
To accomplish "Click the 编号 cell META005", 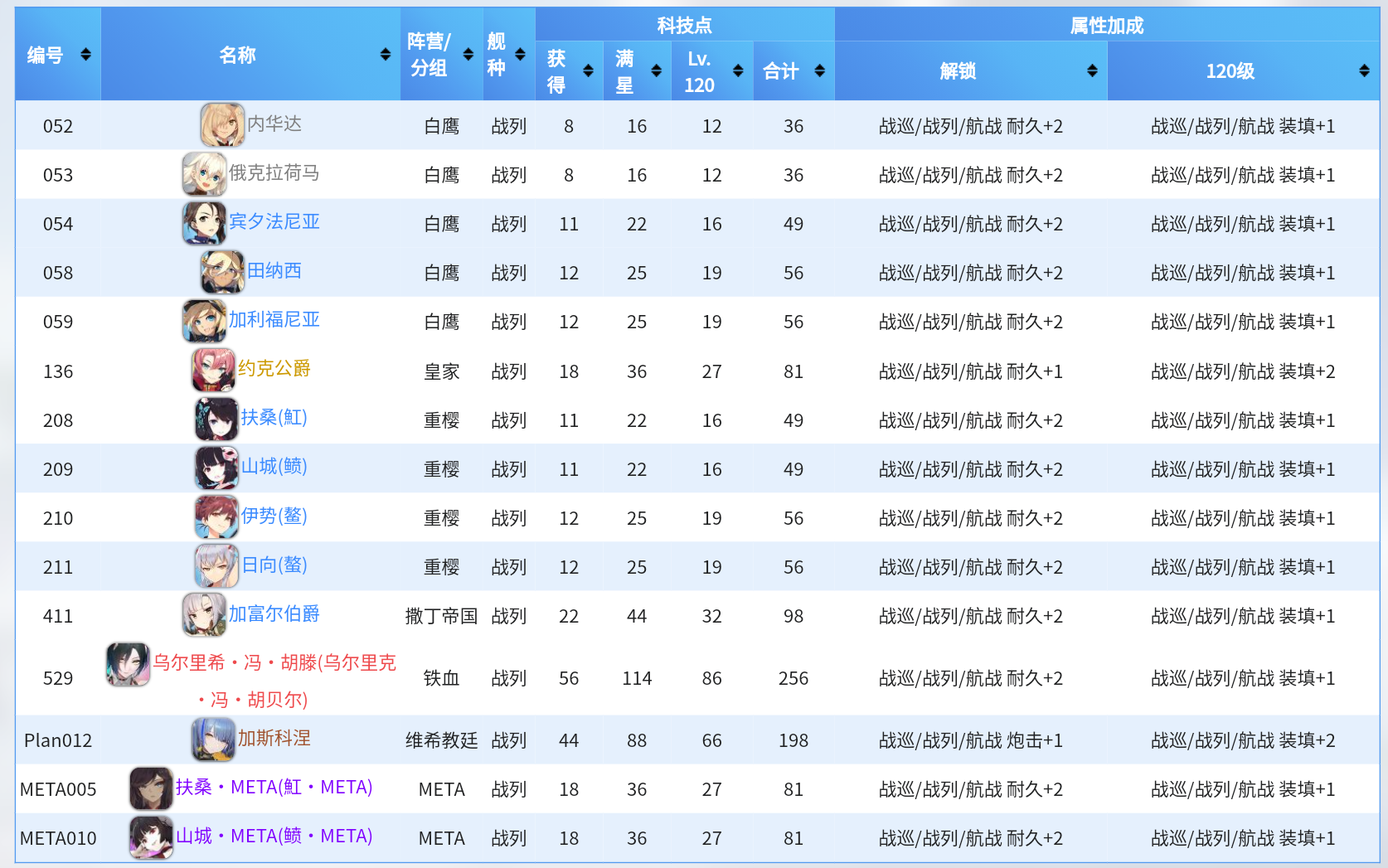I will 58,789.
